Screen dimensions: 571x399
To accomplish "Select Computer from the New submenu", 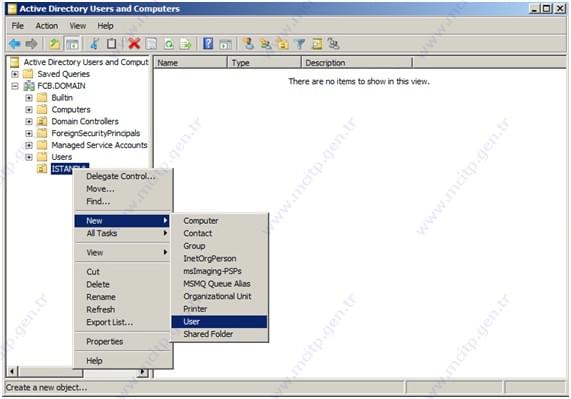I will [x=219, y=221].
